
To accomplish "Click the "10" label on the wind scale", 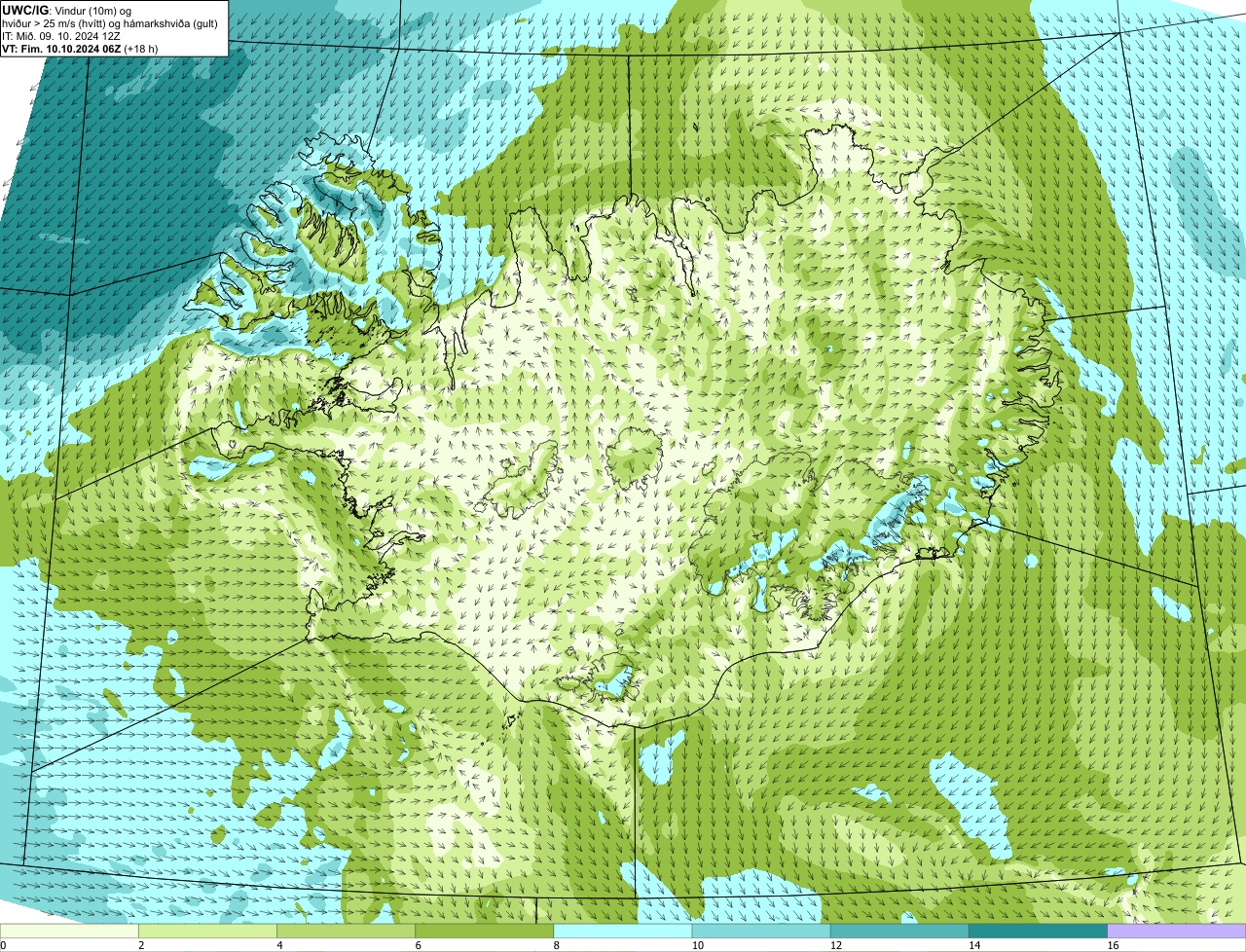I will pyautogui.click(x=697, y=945).
